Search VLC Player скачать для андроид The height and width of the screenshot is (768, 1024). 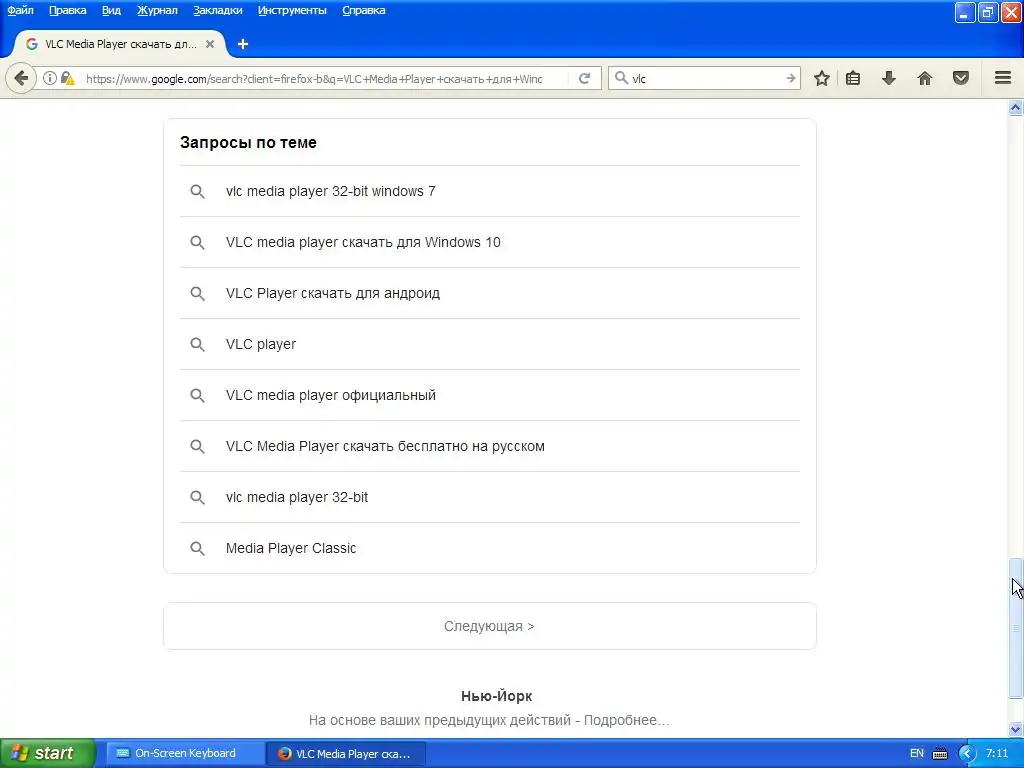pos(490,293)
